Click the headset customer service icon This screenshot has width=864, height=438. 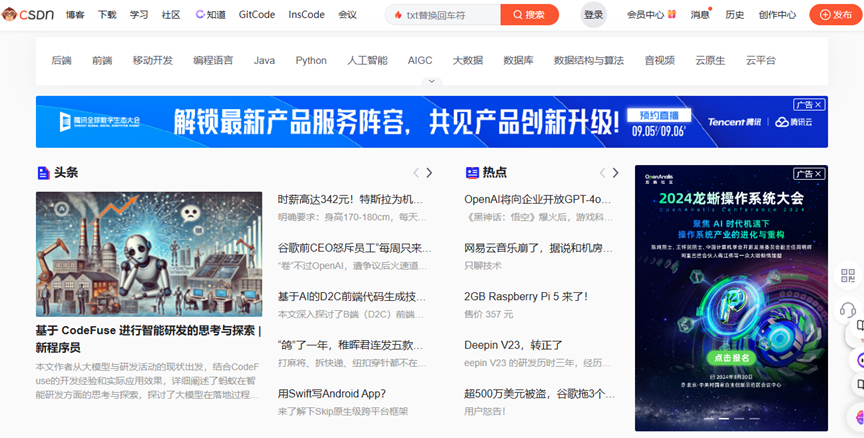coord(847,310)
